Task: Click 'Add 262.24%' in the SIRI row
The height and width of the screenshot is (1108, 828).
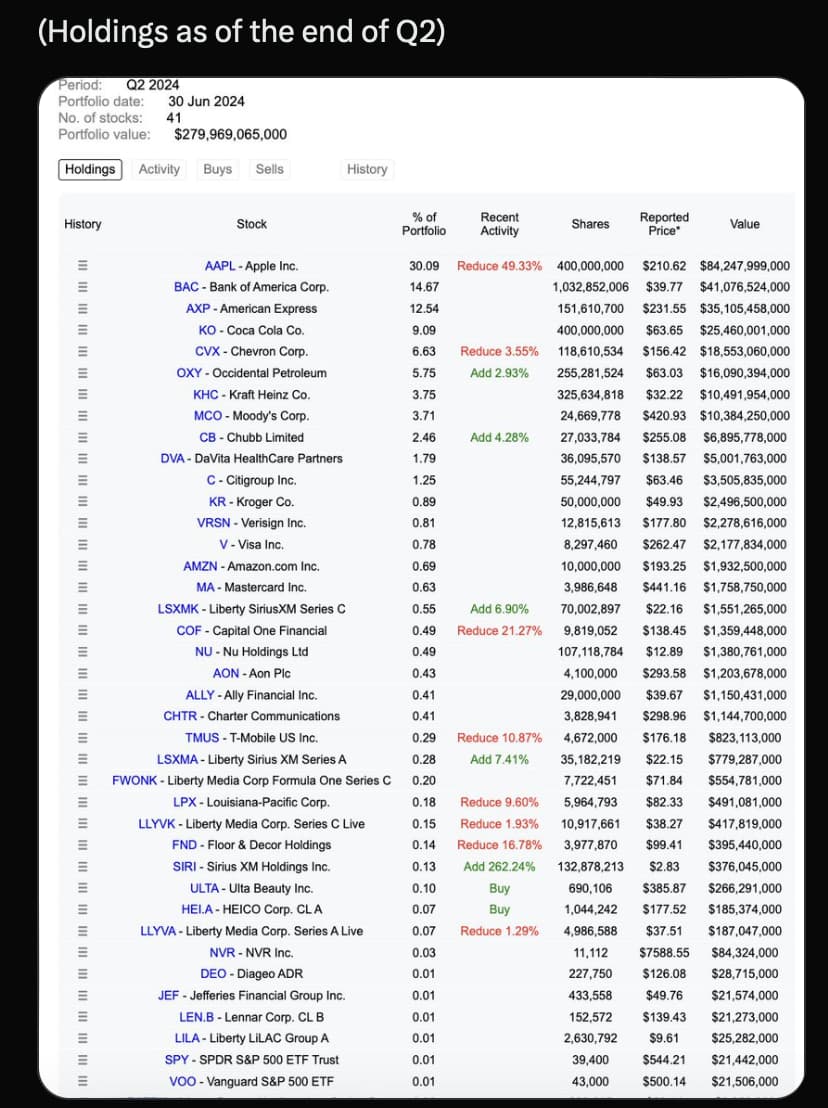Action: click(x=499, y=866)
